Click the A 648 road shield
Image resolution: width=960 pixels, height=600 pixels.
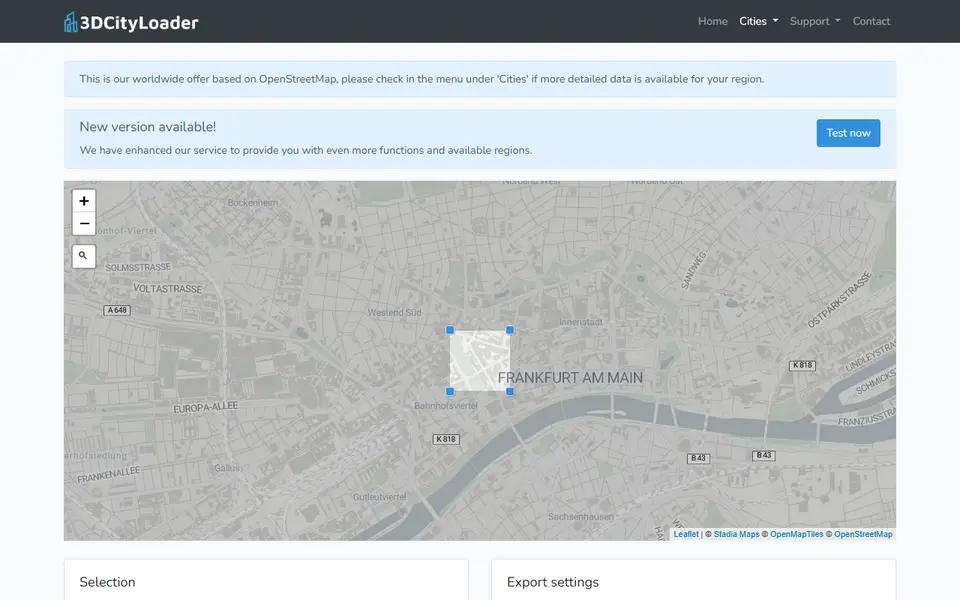coord(117,310)
